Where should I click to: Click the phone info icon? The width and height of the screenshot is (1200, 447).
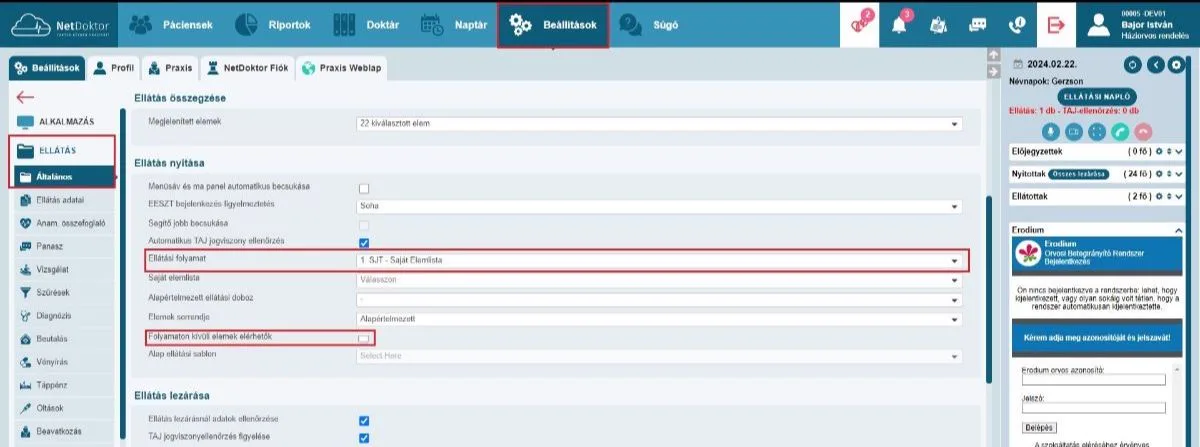(x=1017, y=25)
